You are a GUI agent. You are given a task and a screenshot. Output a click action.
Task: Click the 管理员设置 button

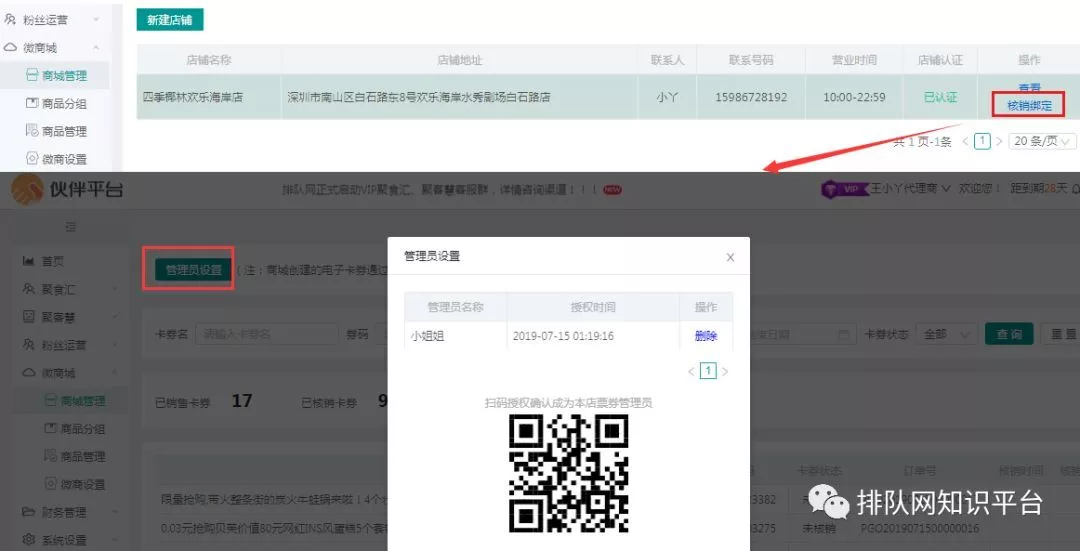tap(193, 269)
